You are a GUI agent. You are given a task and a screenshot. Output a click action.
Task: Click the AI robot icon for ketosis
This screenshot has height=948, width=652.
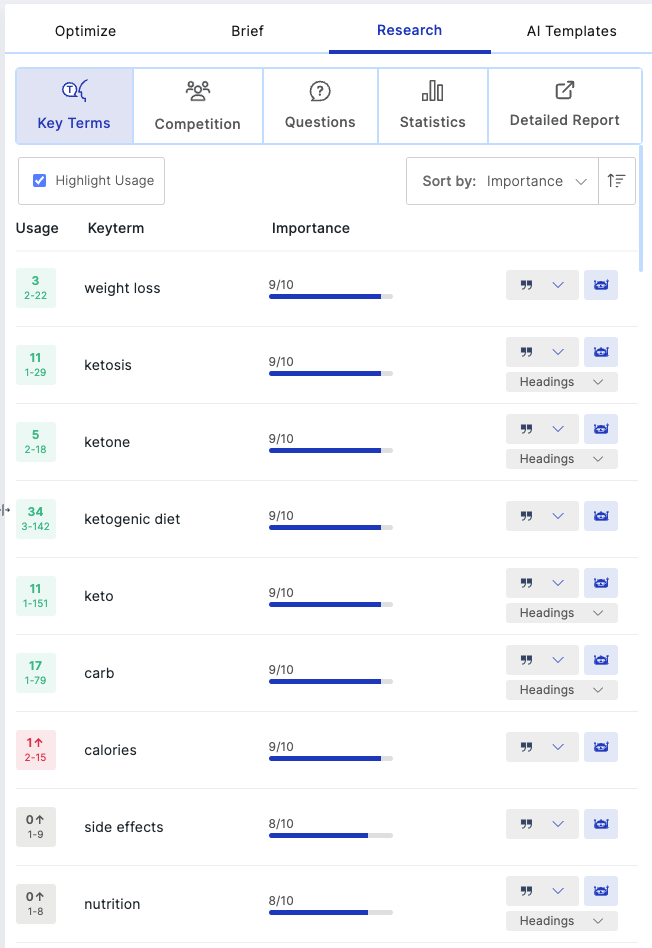coord(601,352)
